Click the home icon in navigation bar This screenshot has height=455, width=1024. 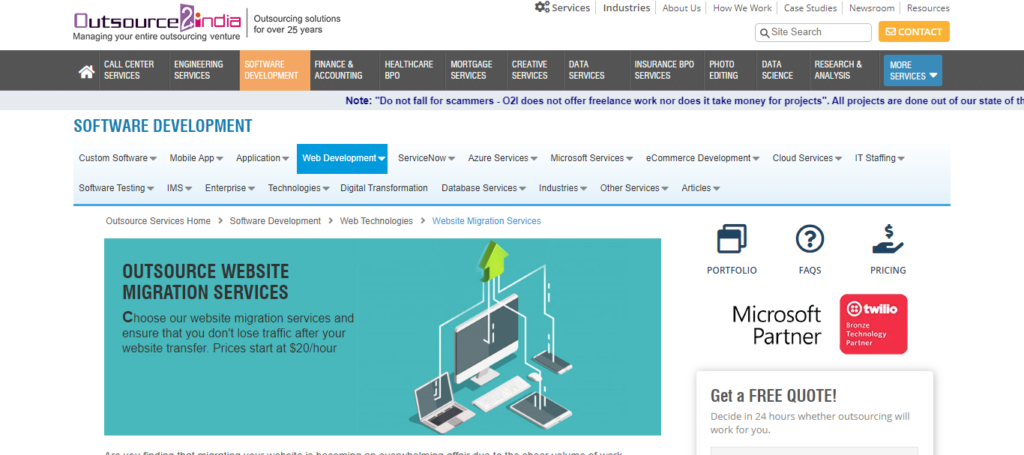click(x=87, y=71)
